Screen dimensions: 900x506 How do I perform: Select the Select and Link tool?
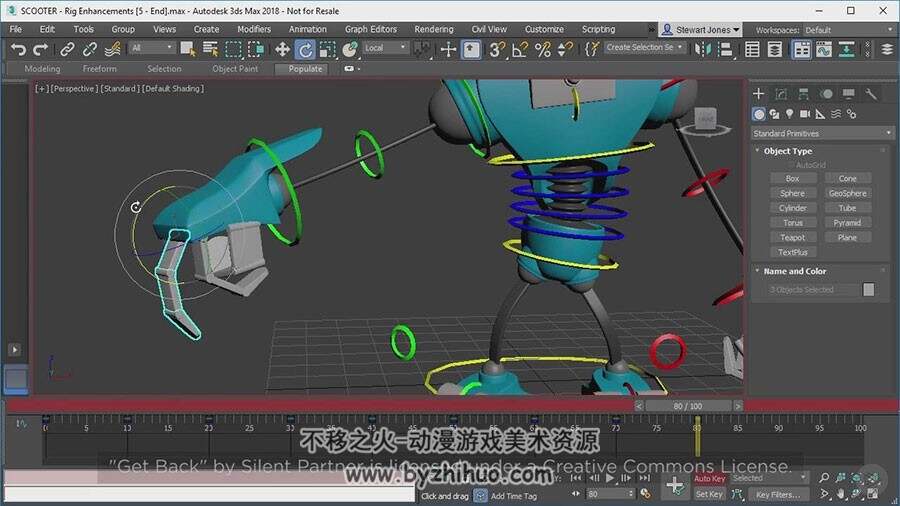(67, 50)
